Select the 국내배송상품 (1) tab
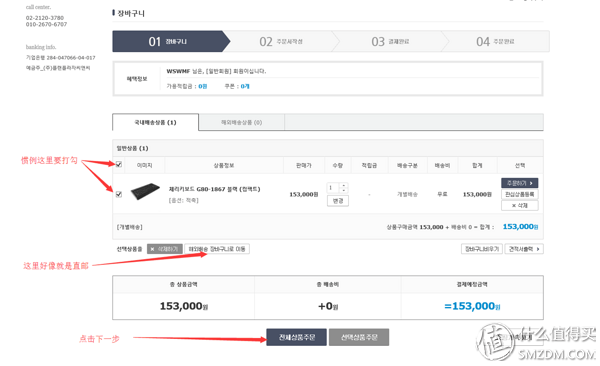The image size is (600, 366). coord(155,123)
